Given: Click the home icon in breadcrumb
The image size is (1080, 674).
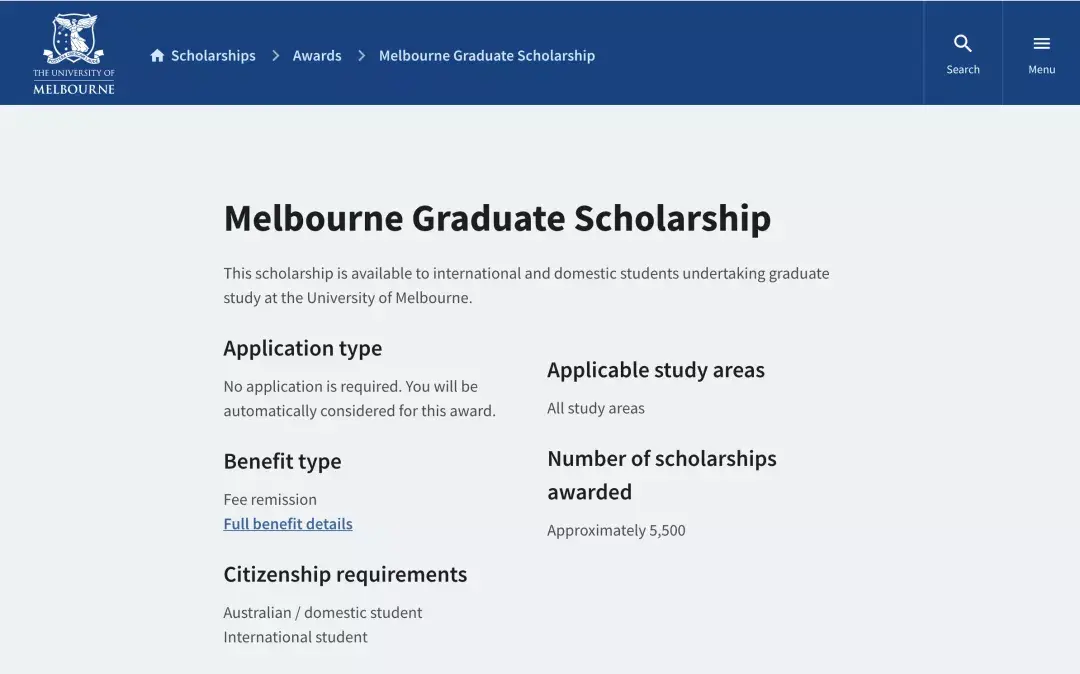Looking at the screenshot, I should (x=157, y=56).
